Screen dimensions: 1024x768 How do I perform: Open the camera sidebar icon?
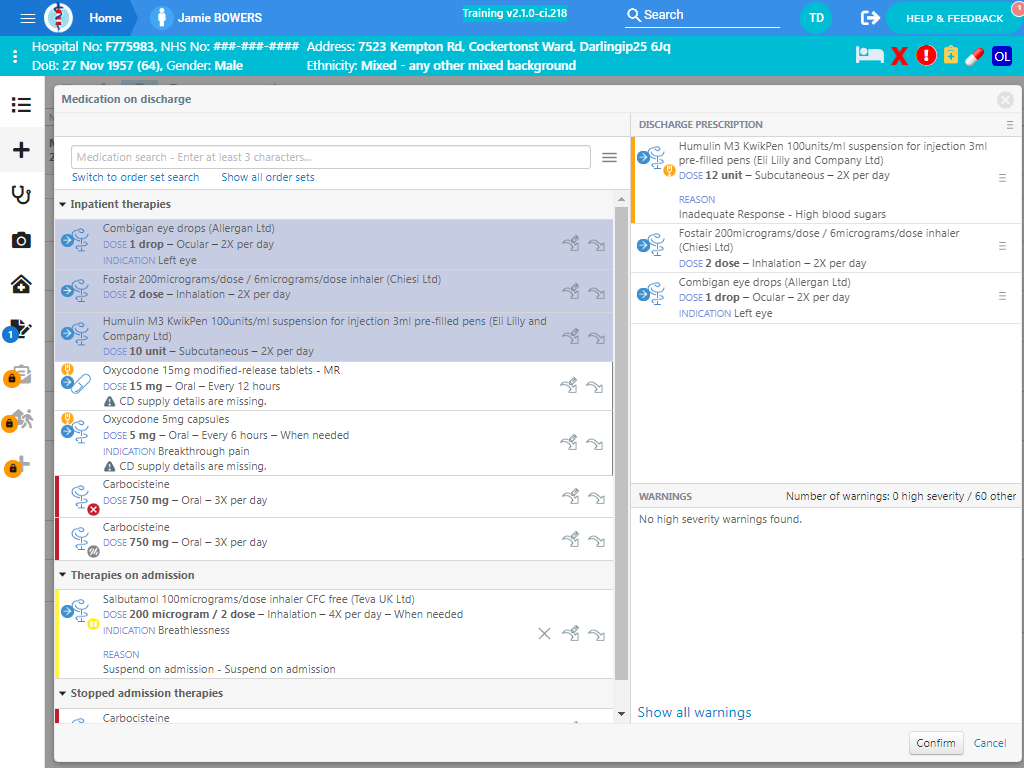coord(21,240)
